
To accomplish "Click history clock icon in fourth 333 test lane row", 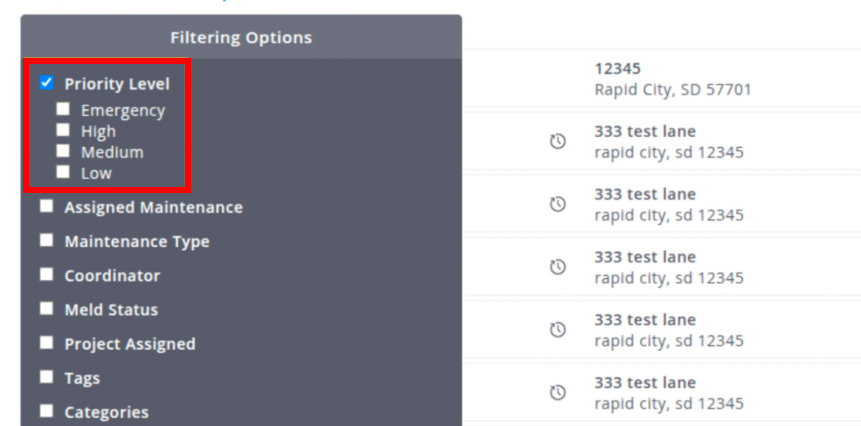I will tap(558, 330).
